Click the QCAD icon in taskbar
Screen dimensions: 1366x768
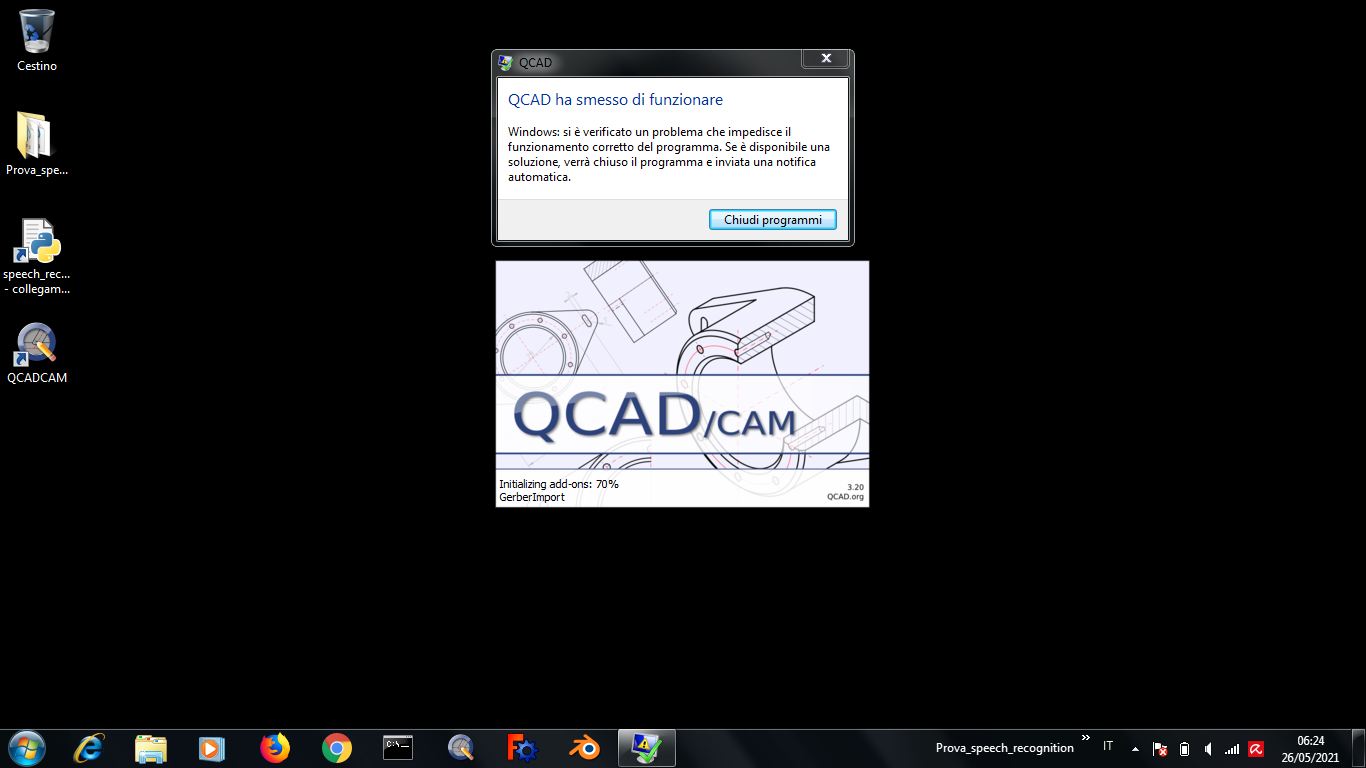point(461,748)
